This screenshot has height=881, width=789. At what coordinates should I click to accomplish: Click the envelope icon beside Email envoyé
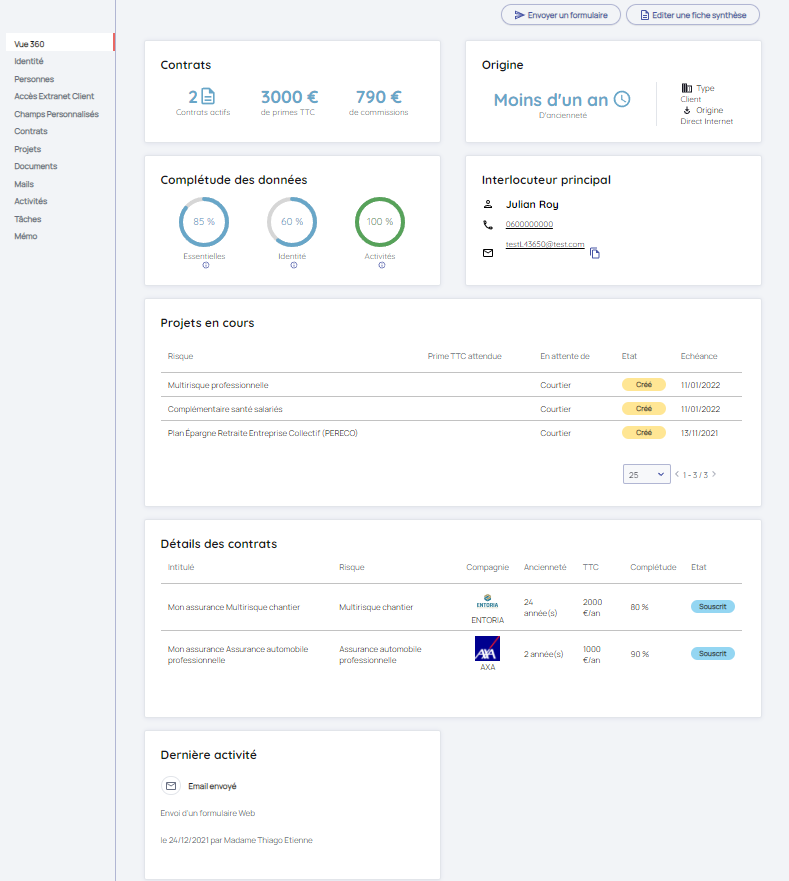pyautogui.click(x=171, y=786)
